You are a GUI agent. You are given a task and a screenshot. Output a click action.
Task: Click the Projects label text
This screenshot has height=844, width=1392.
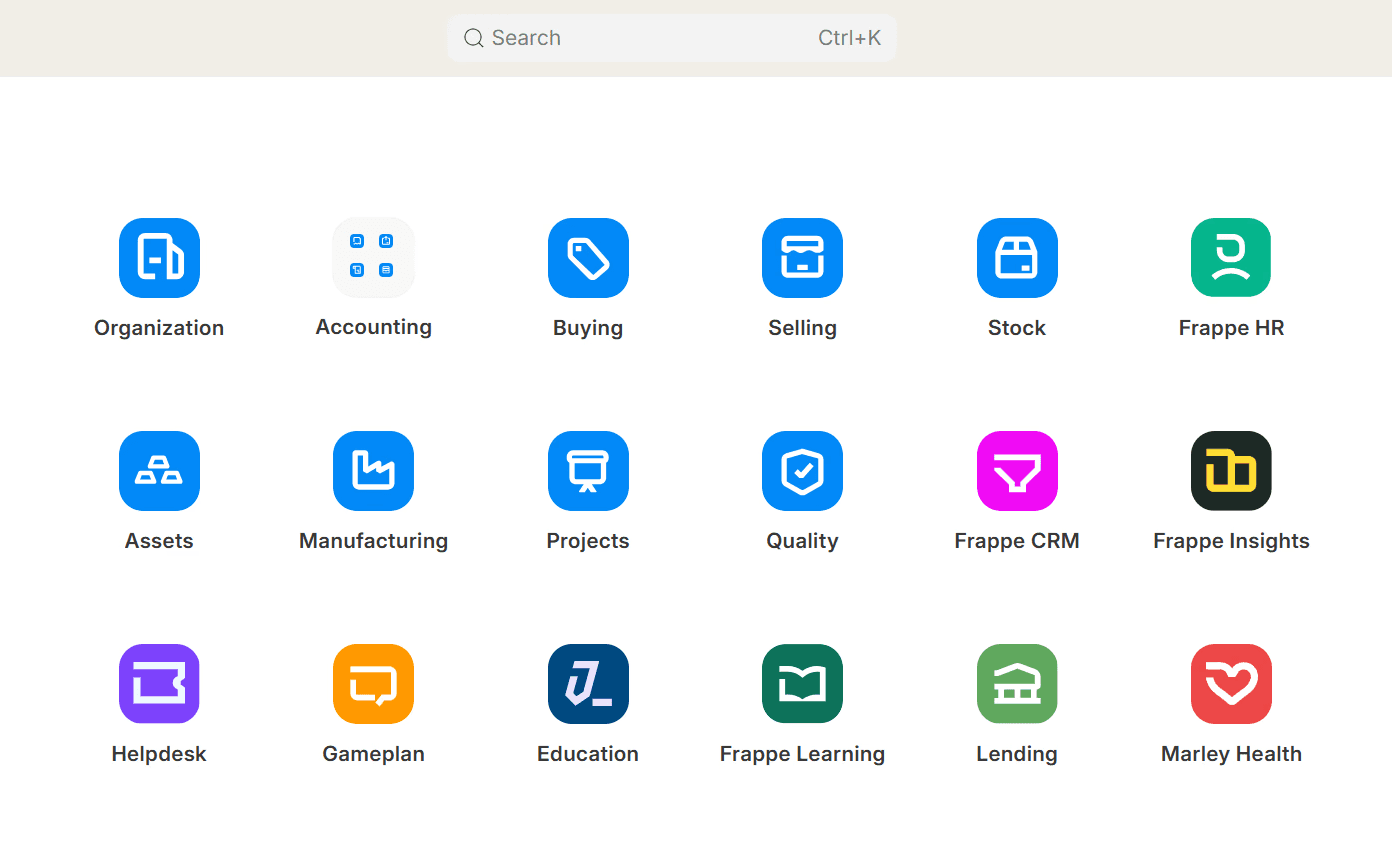click(x=588, y=541)
